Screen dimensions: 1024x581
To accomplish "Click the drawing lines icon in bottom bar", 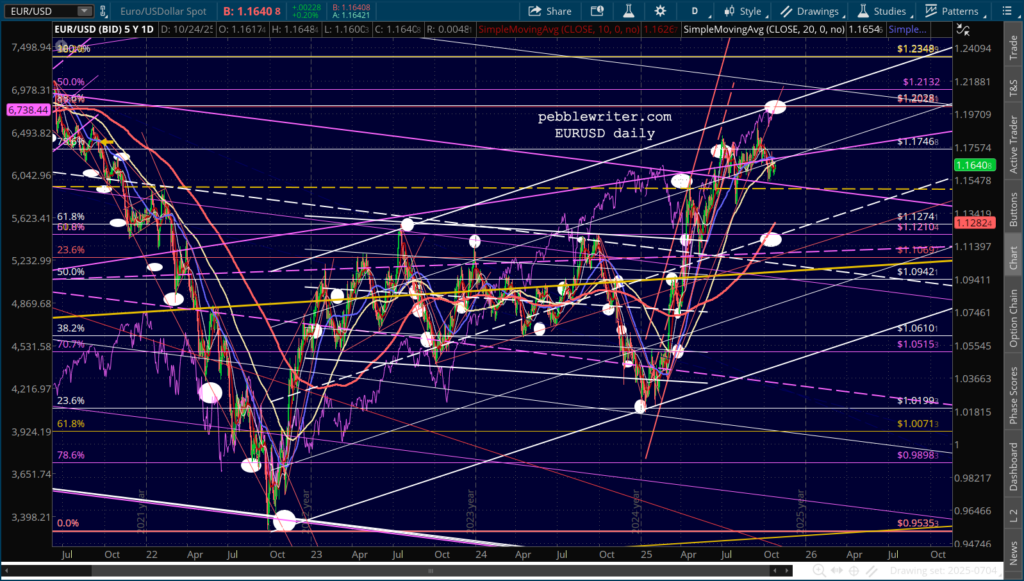I will [871, 571].
